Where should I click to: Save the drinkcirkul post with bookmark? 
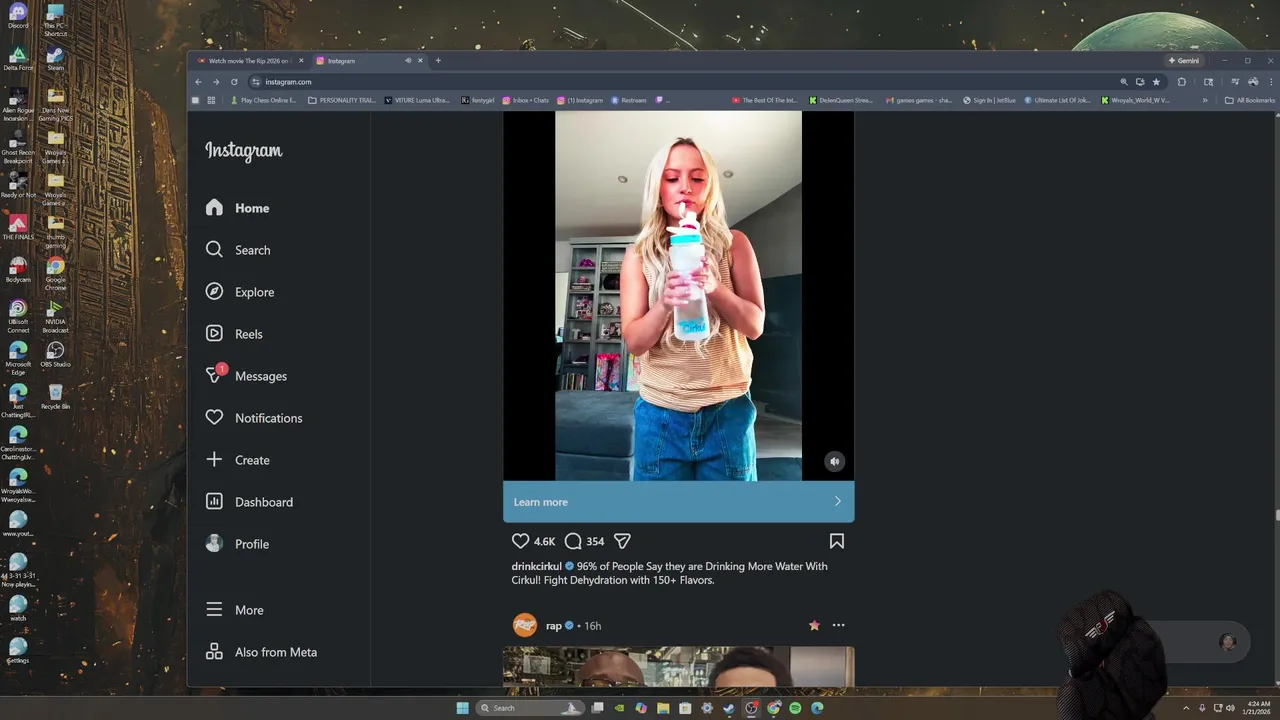(x=837, y=541)
